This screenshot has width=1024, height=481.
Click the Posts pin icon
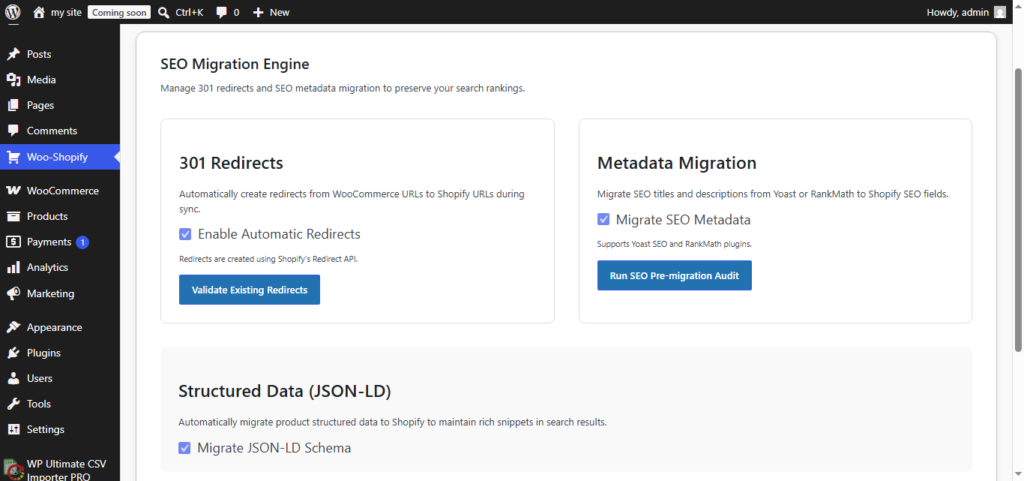click(13, 54)
